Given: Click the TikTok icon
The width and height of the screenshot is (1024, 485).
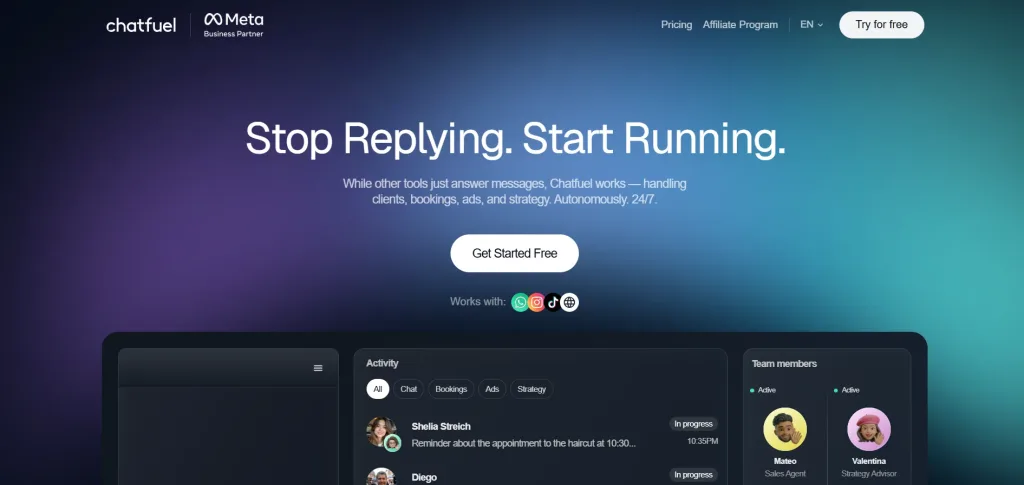Looking at the screenshot, I should click(x=553, y=302).
